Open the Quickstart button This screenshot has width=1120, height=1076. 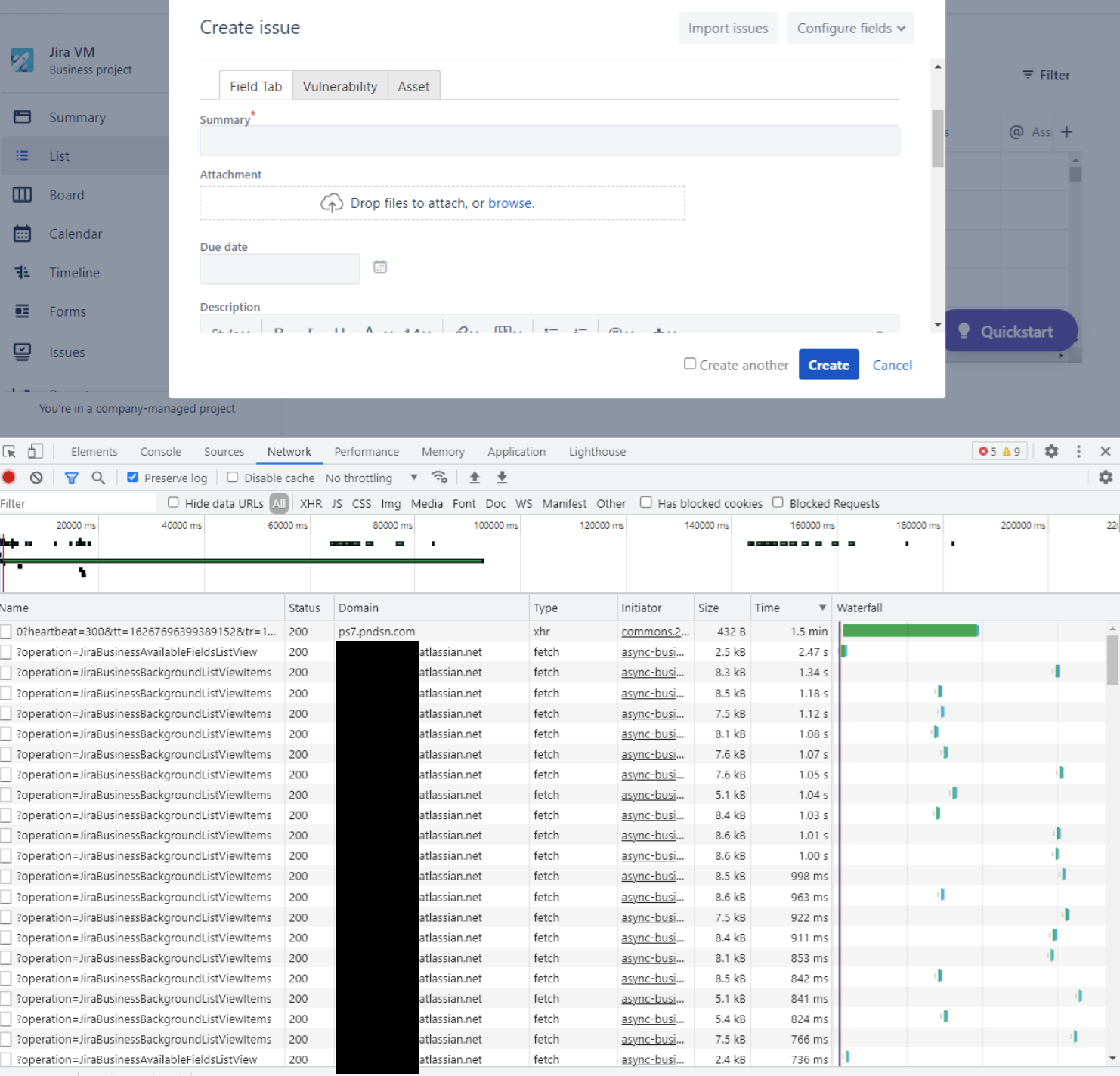click(x=1010, y=331)
